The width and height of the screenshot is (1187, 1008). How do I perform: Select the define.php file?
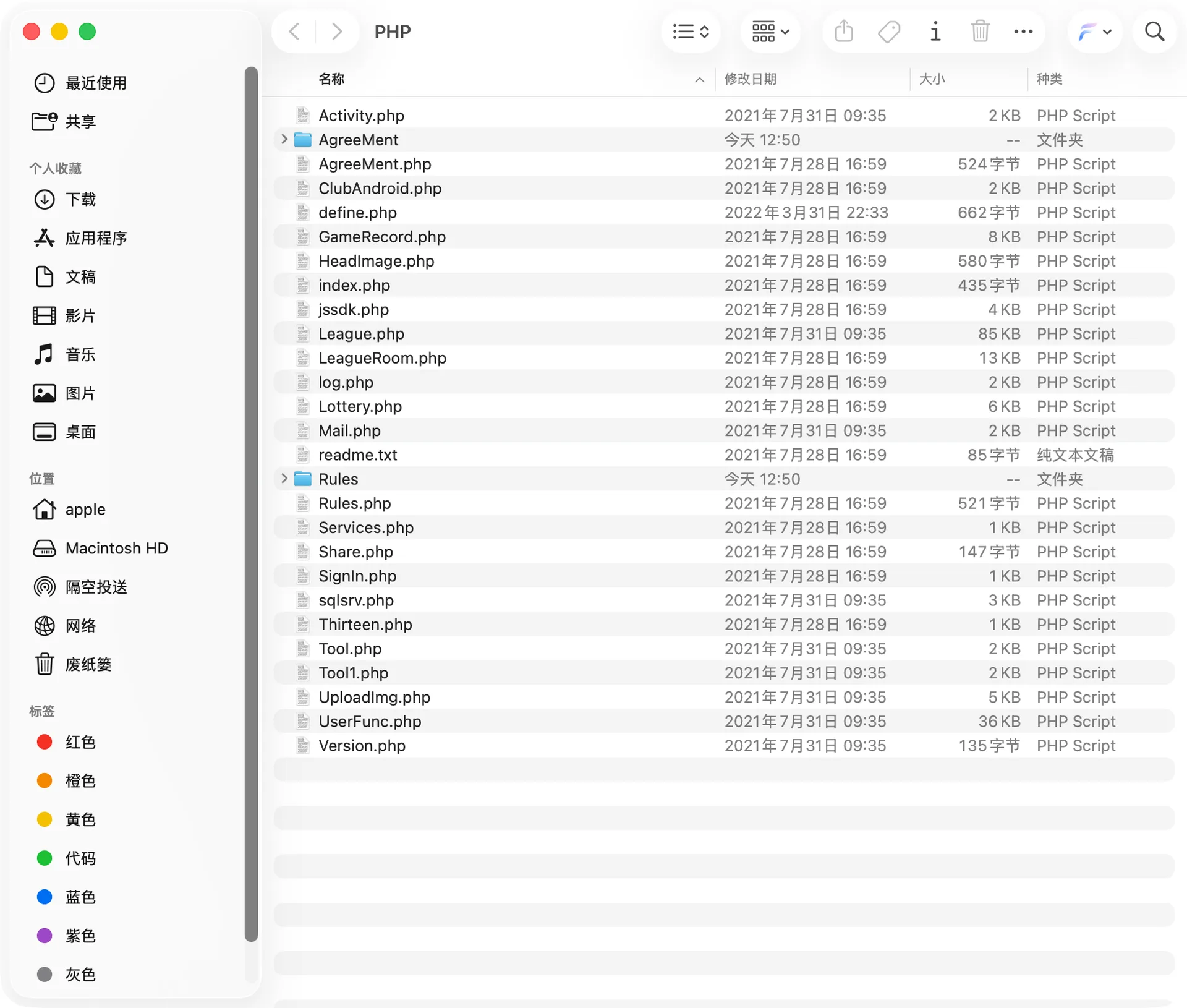723,213
